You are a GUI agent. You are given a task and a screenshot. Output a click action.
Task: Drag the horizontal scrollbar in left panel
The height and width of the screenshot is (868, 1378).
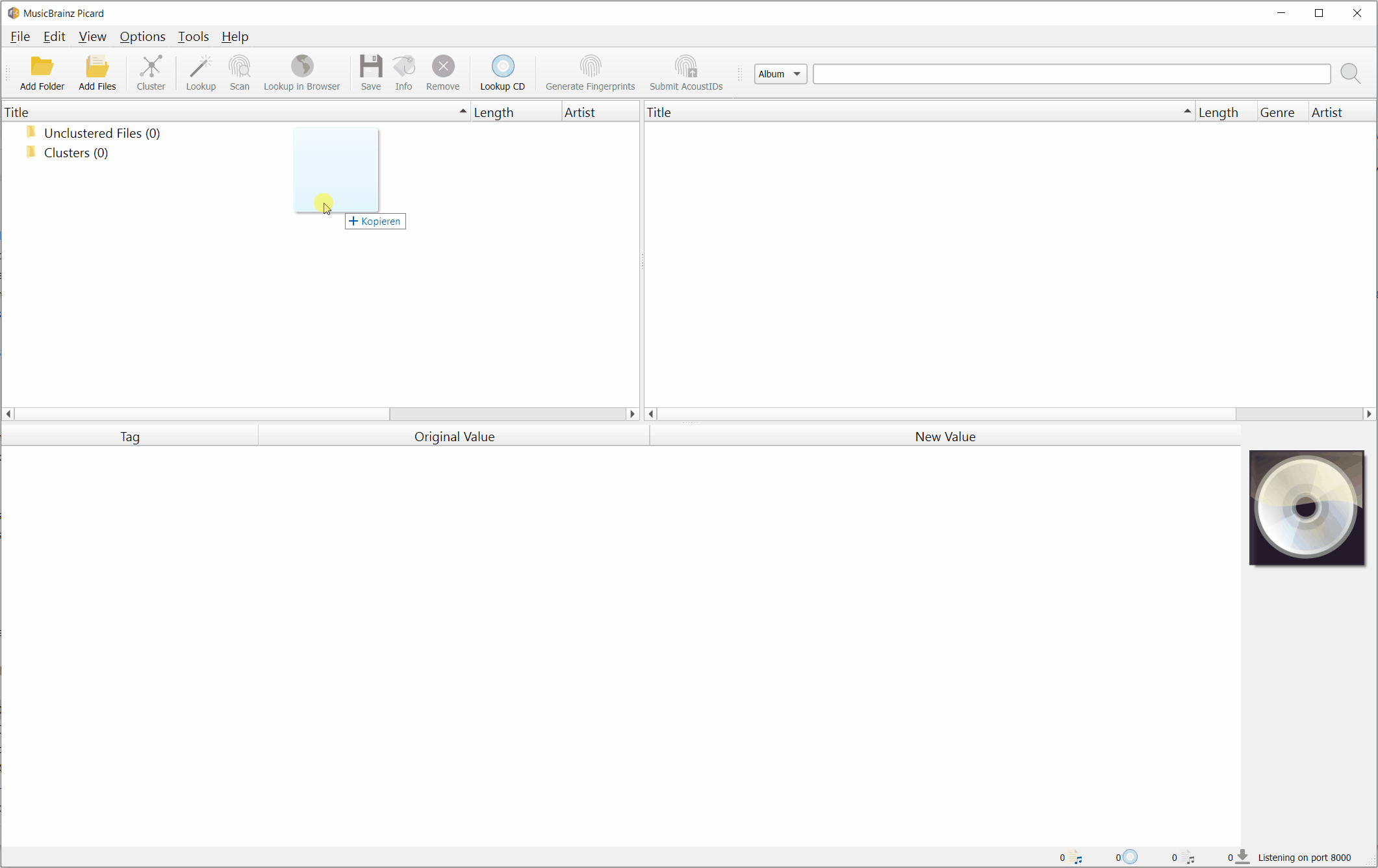point(200,413)
